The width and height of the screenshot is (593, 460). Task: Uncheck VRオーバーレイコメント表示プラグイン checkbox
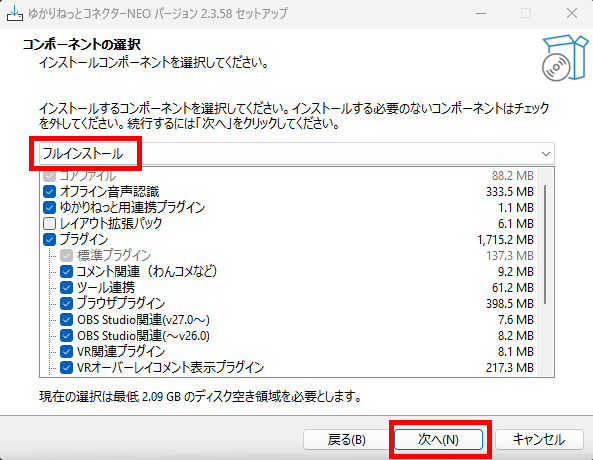[67, 367]
